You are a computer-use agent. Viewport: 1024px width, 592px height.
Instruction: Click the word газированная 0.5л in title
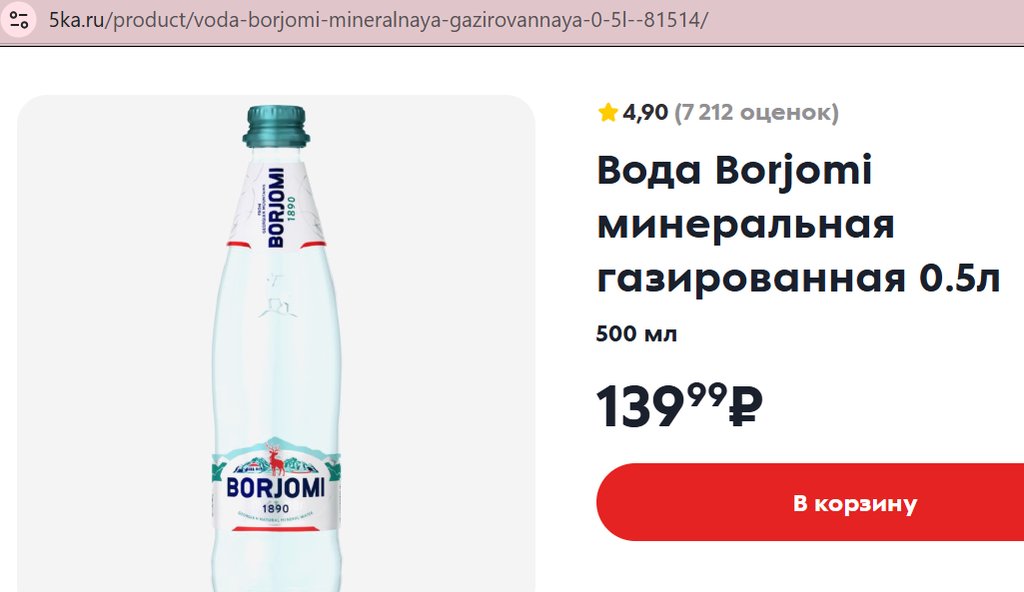pos(799,278)
